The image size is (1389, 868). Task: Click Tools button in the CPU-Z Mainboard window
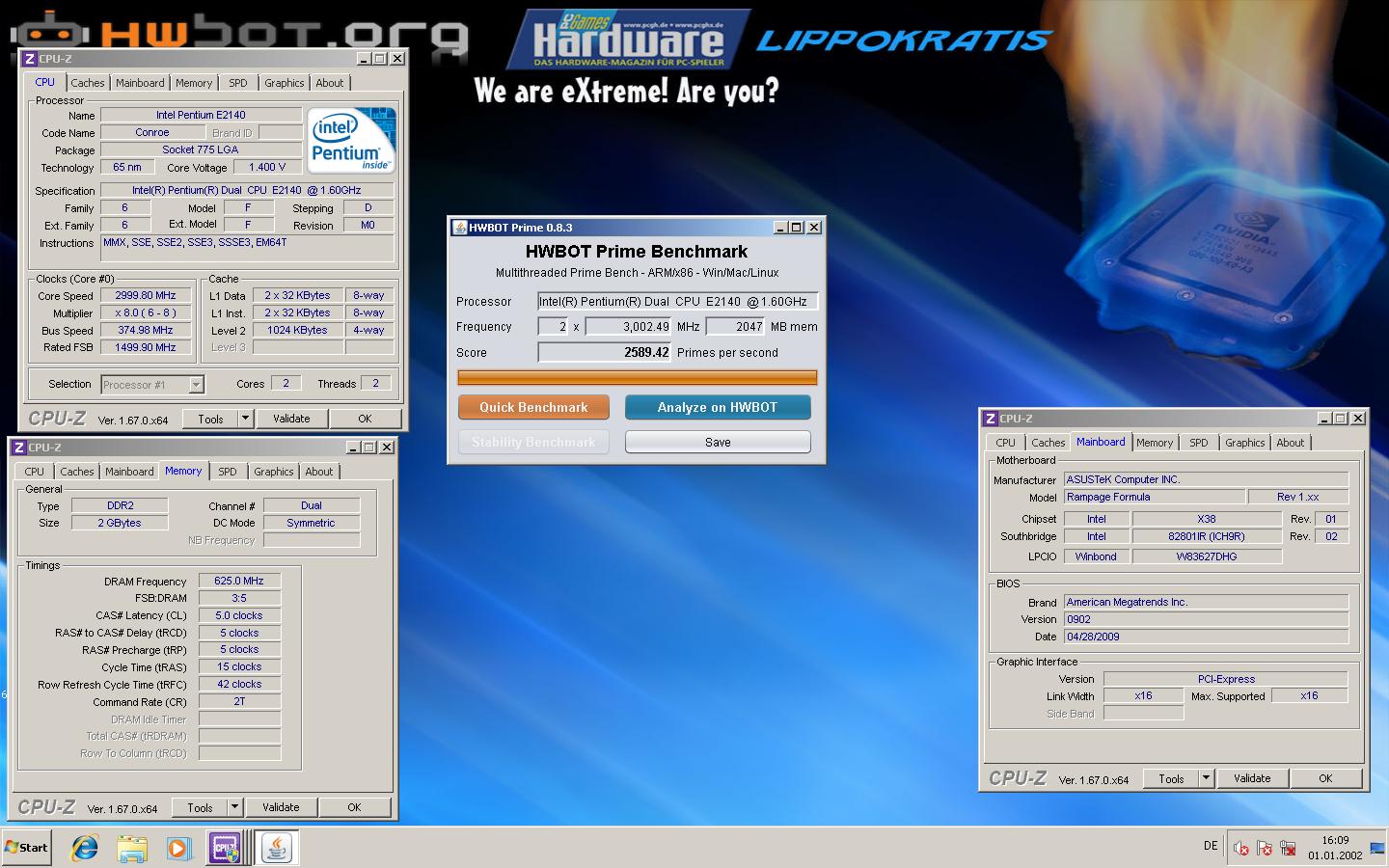click(x=1171, y=778)
